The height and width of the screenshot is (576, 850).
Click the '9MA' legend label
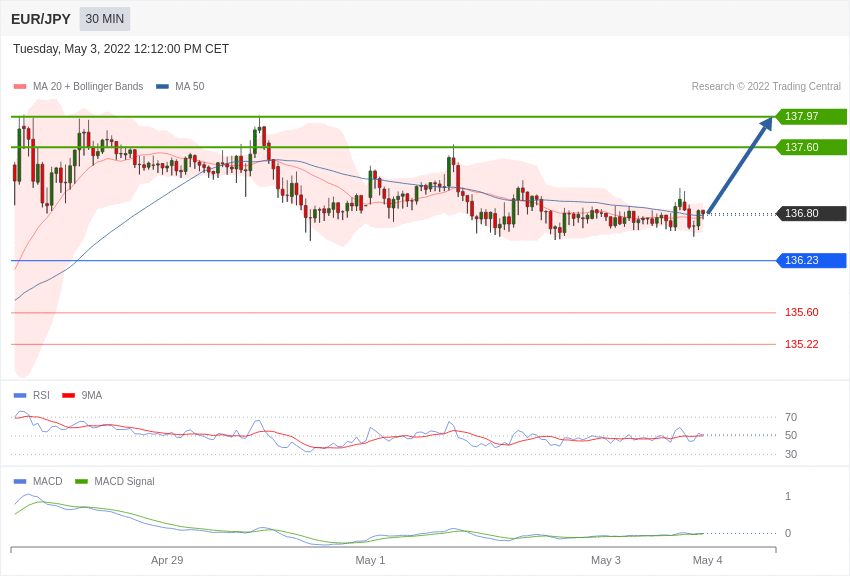click(x=92, y=396)
